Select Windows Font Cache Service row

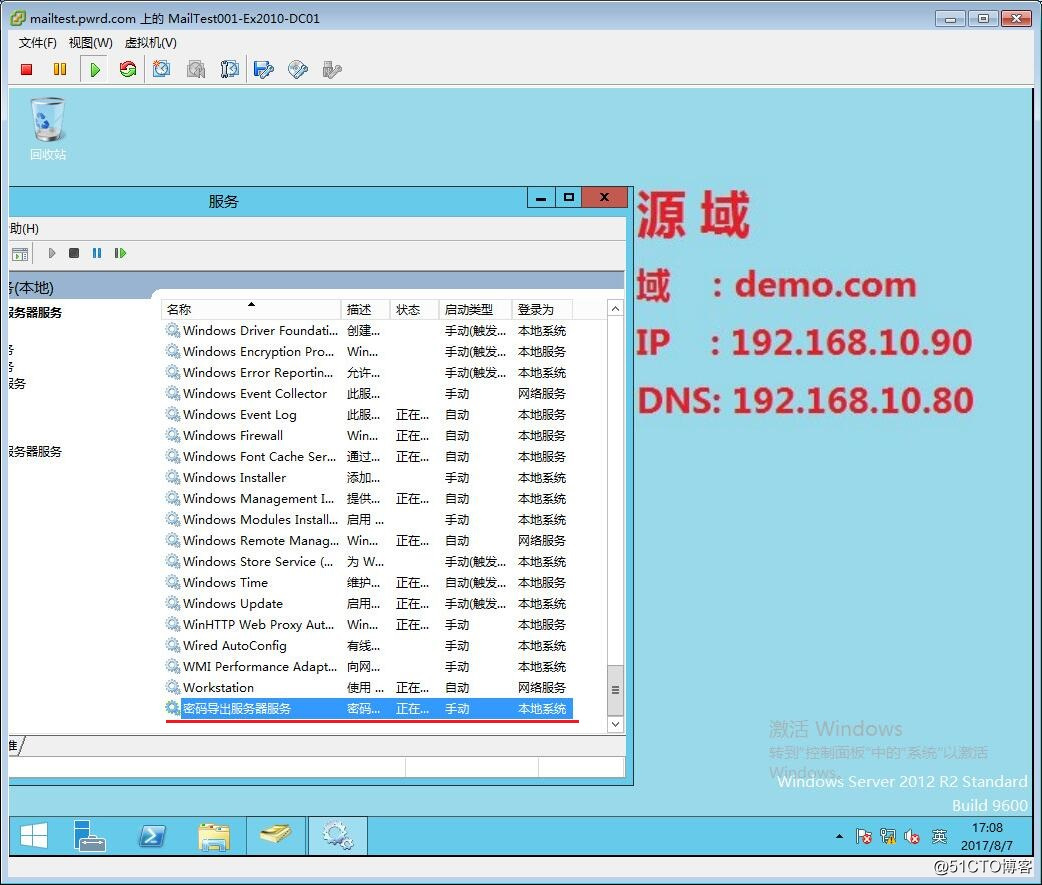(x=367, y=456)
